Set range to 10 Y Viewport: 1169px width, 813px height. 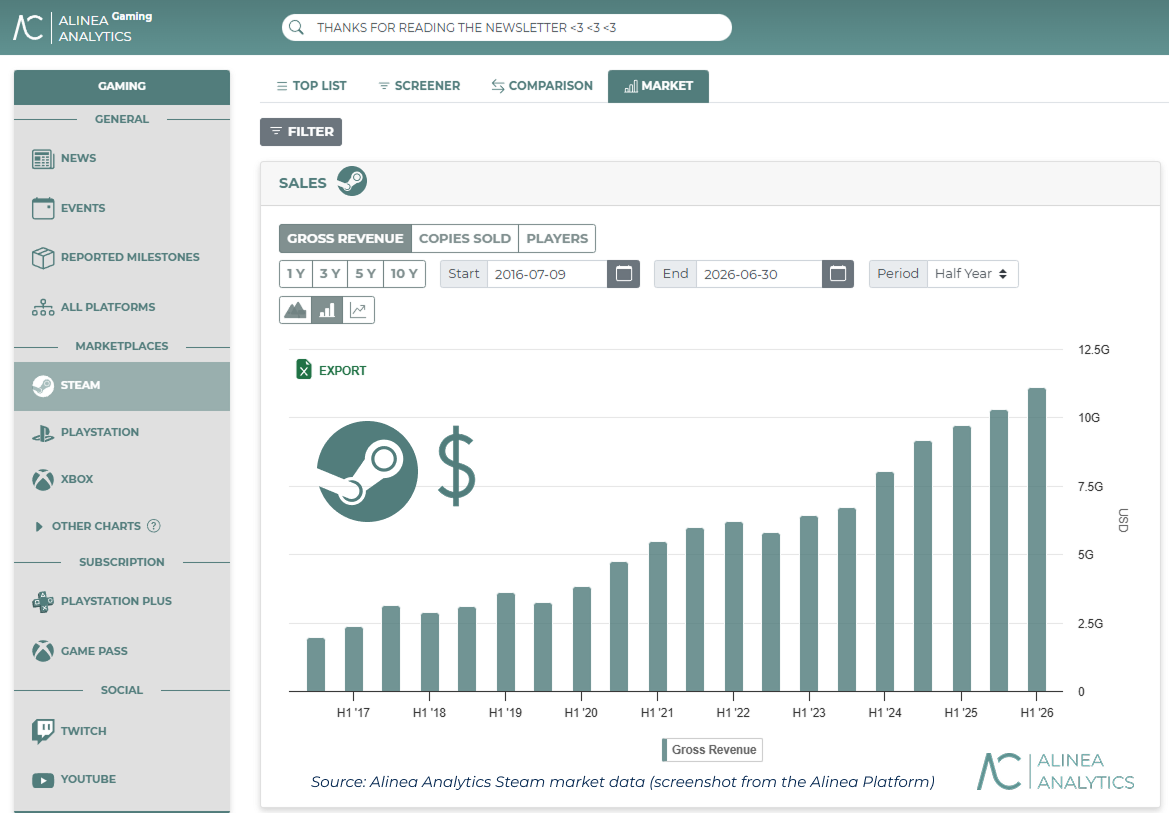coord(404,274)
